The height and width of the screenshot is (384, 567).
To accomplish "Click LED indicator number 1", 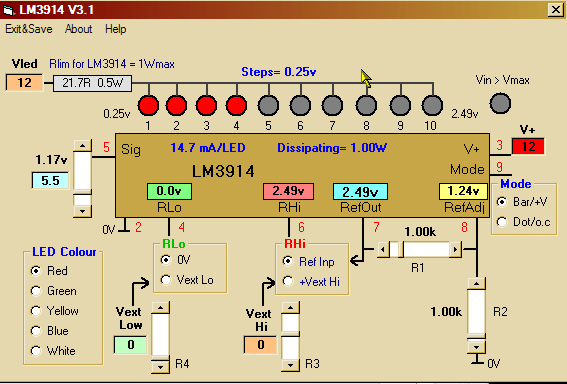I will pyautogui.click(x=148, y=106).
